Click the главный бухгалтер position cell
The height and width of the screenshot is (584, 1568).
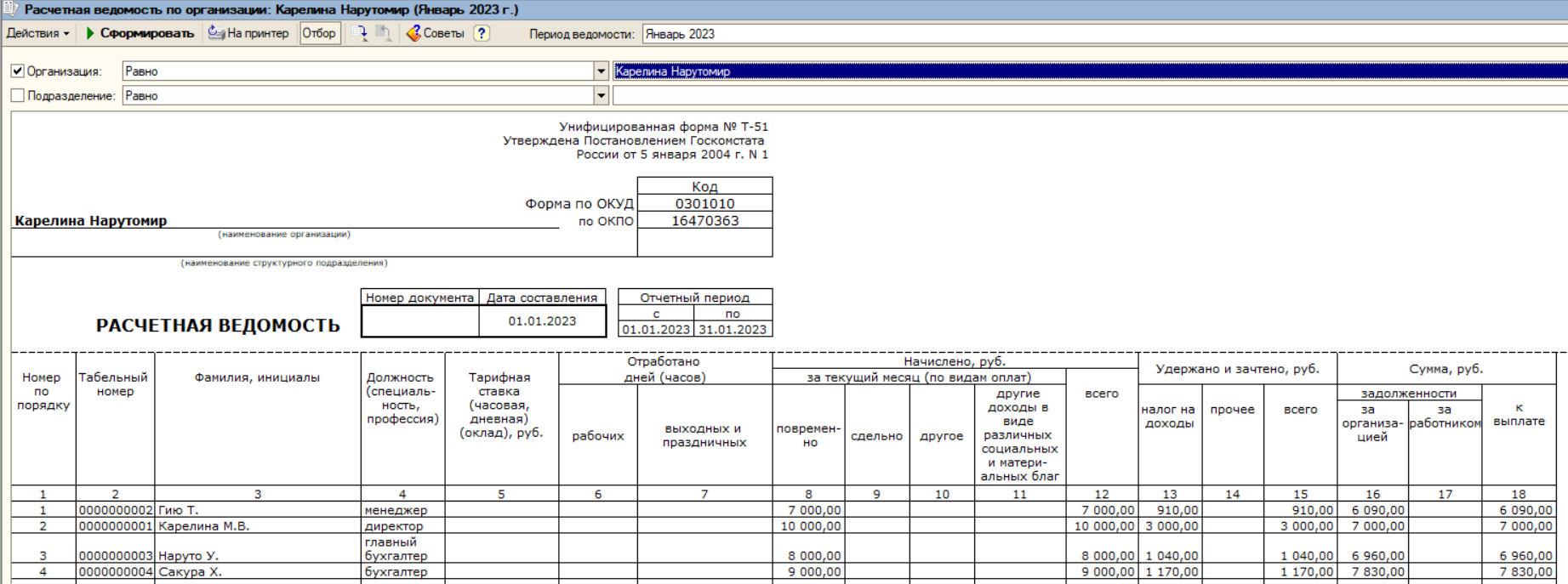[402, 548]
